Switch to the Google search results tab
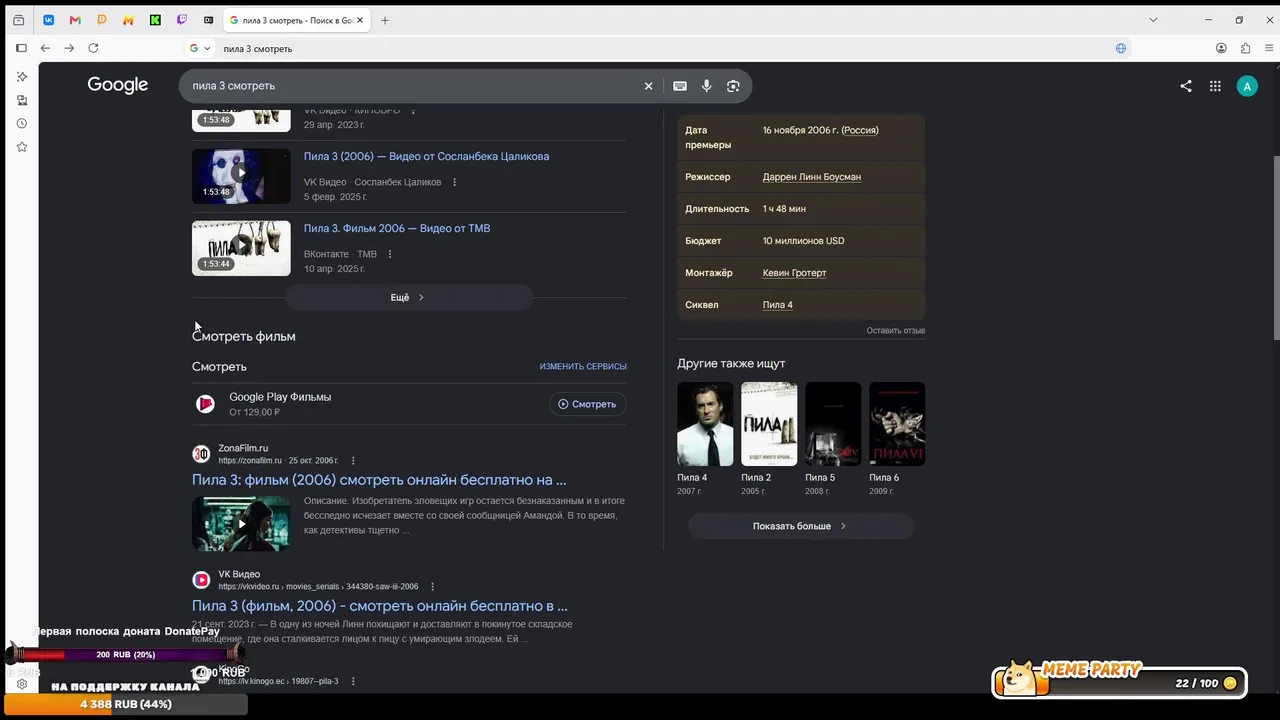Screen dimensions: 1280x720 (x=296, y=20)
